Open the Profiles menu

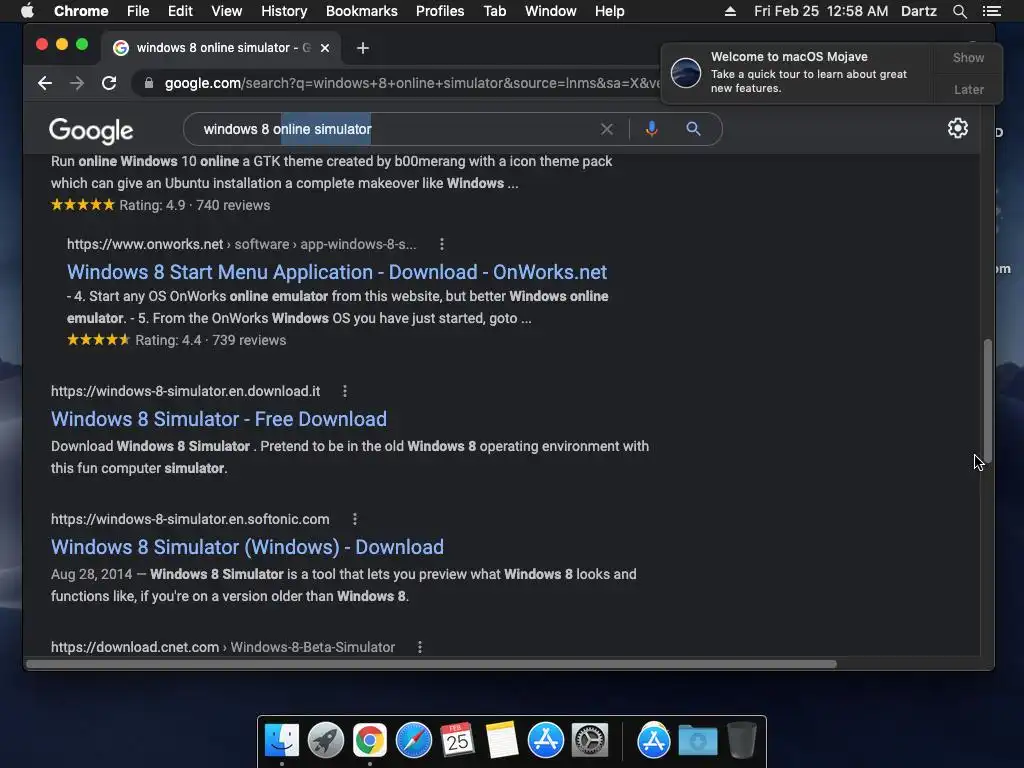tap(440, 11)
